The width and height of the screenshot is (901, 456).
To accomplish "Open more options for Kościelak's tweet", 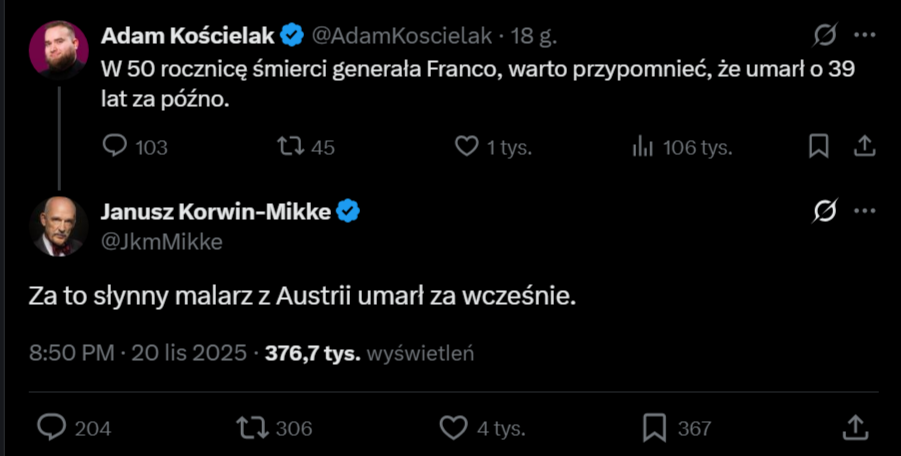I will [864, 36].
